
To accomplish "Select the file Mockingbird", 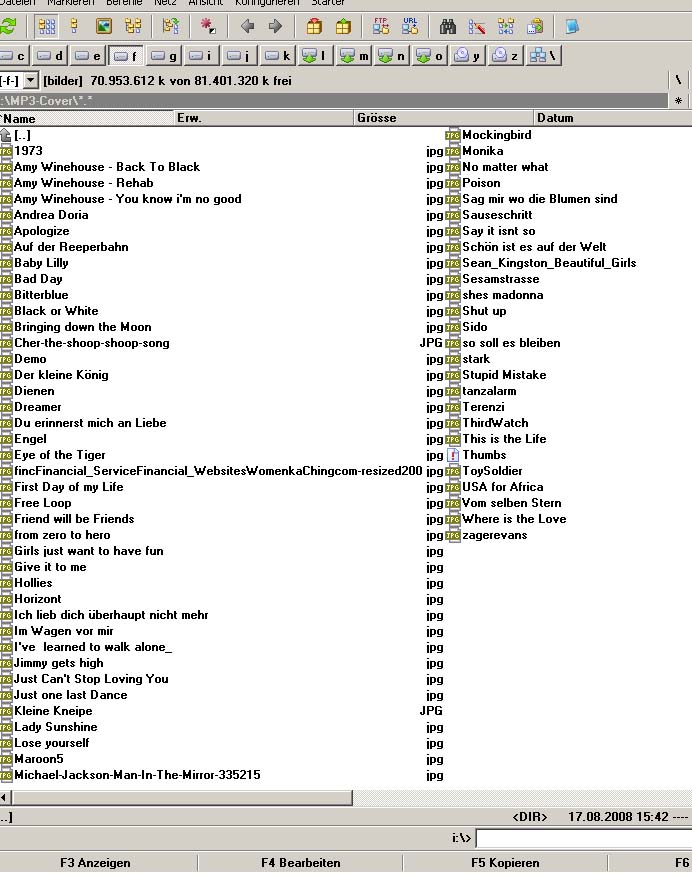I will (497, 135).
